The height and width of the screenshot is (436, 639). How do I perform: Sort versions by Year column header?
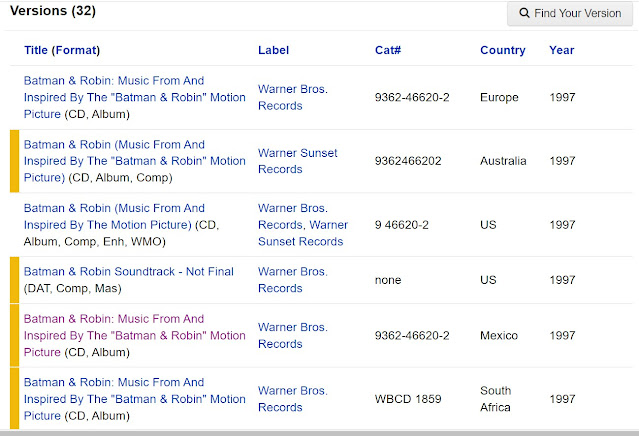pyautogui.click(x=562, y=50)
